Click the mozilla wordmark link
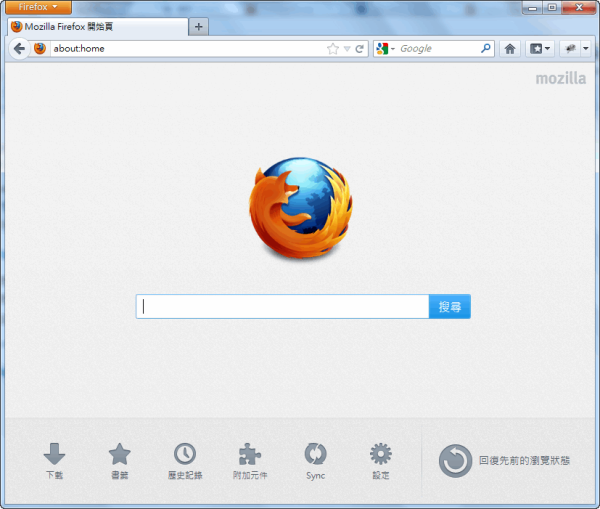Image resolution: width=600 pixels, height=509 pixels. tap(561, 78)
